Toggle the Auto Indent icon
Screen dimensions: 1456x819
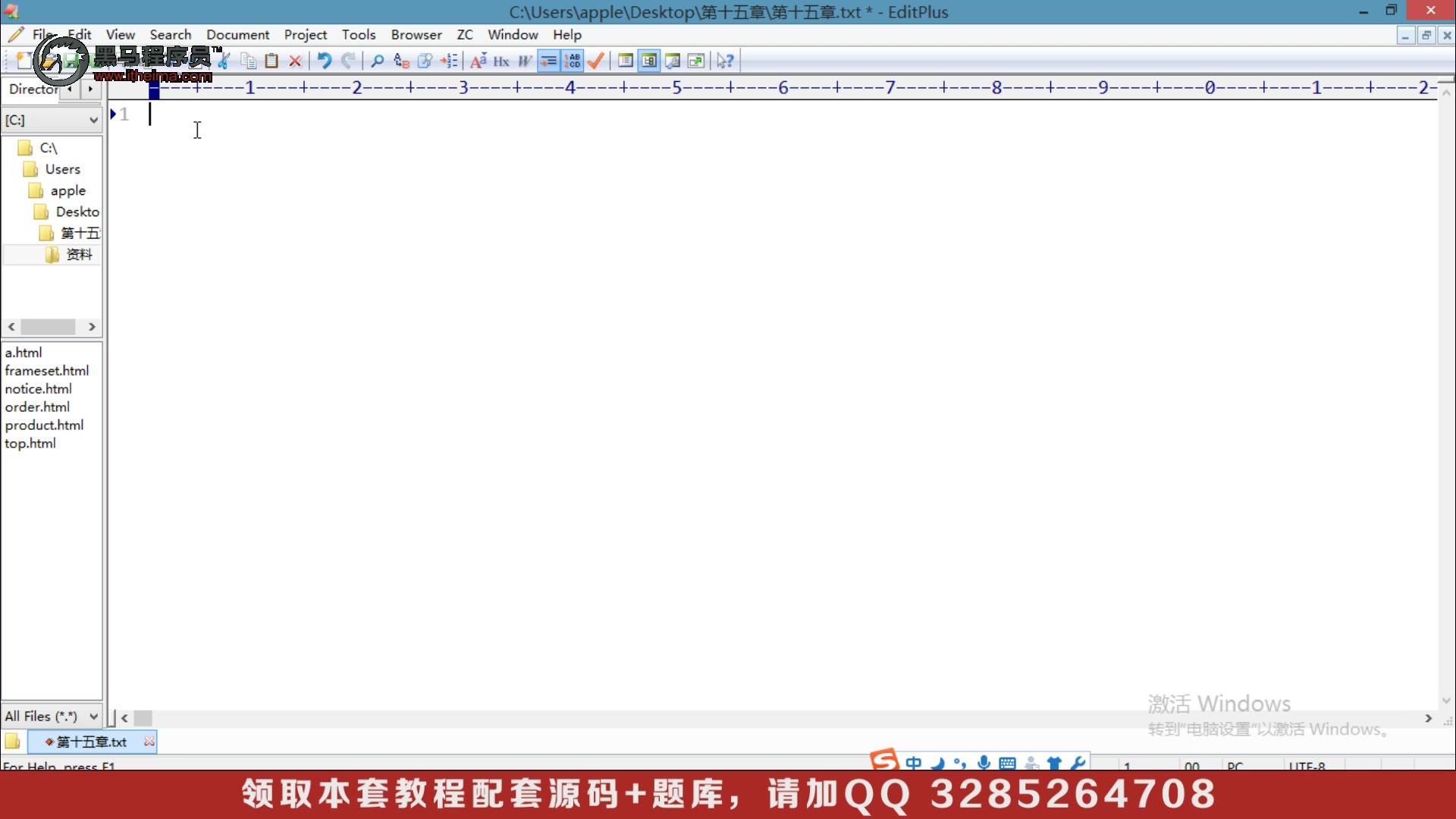coord(548,61)
